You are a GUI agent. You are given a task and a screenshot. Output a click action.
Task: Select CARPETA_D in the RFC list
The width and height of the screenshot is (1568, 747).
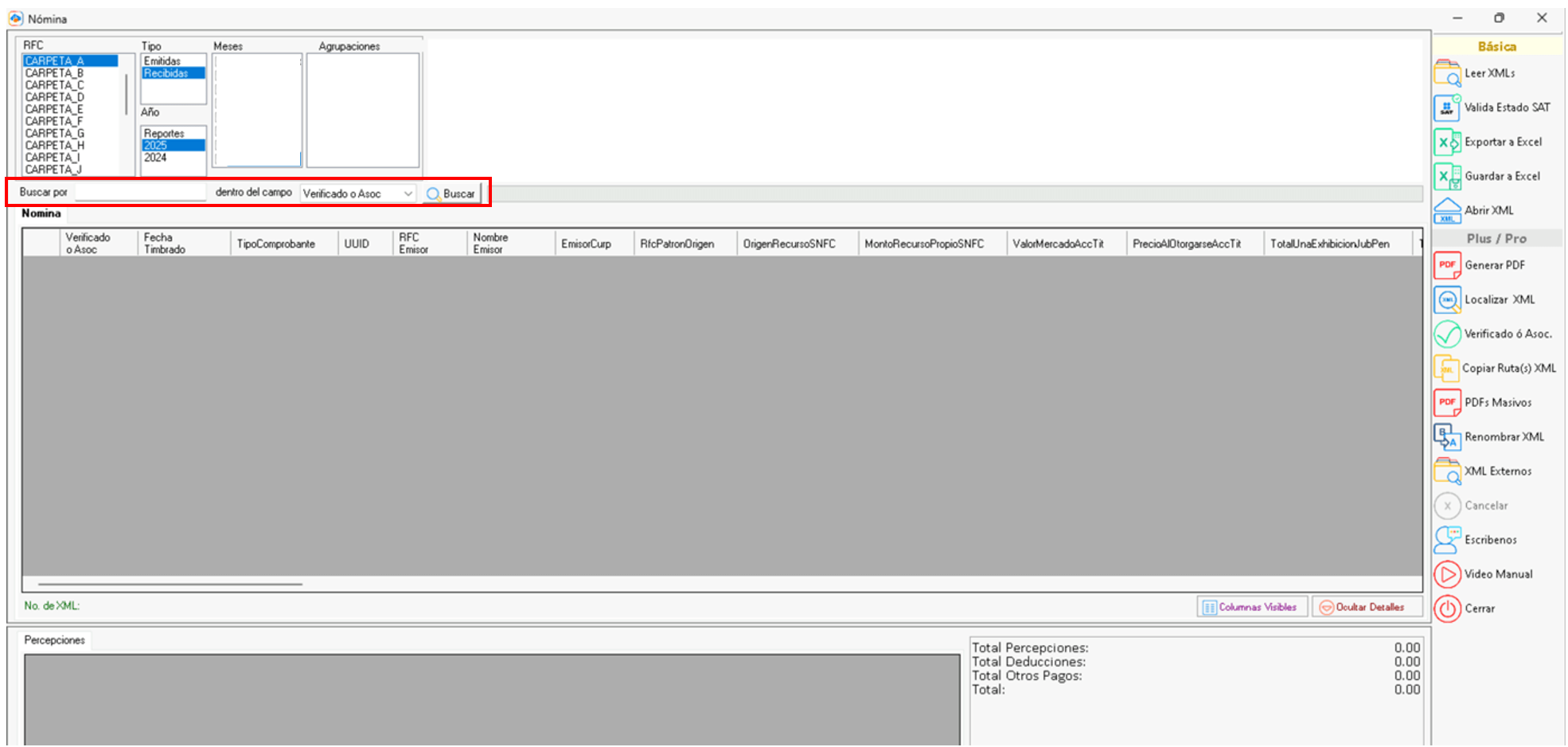tap(54, 97)
